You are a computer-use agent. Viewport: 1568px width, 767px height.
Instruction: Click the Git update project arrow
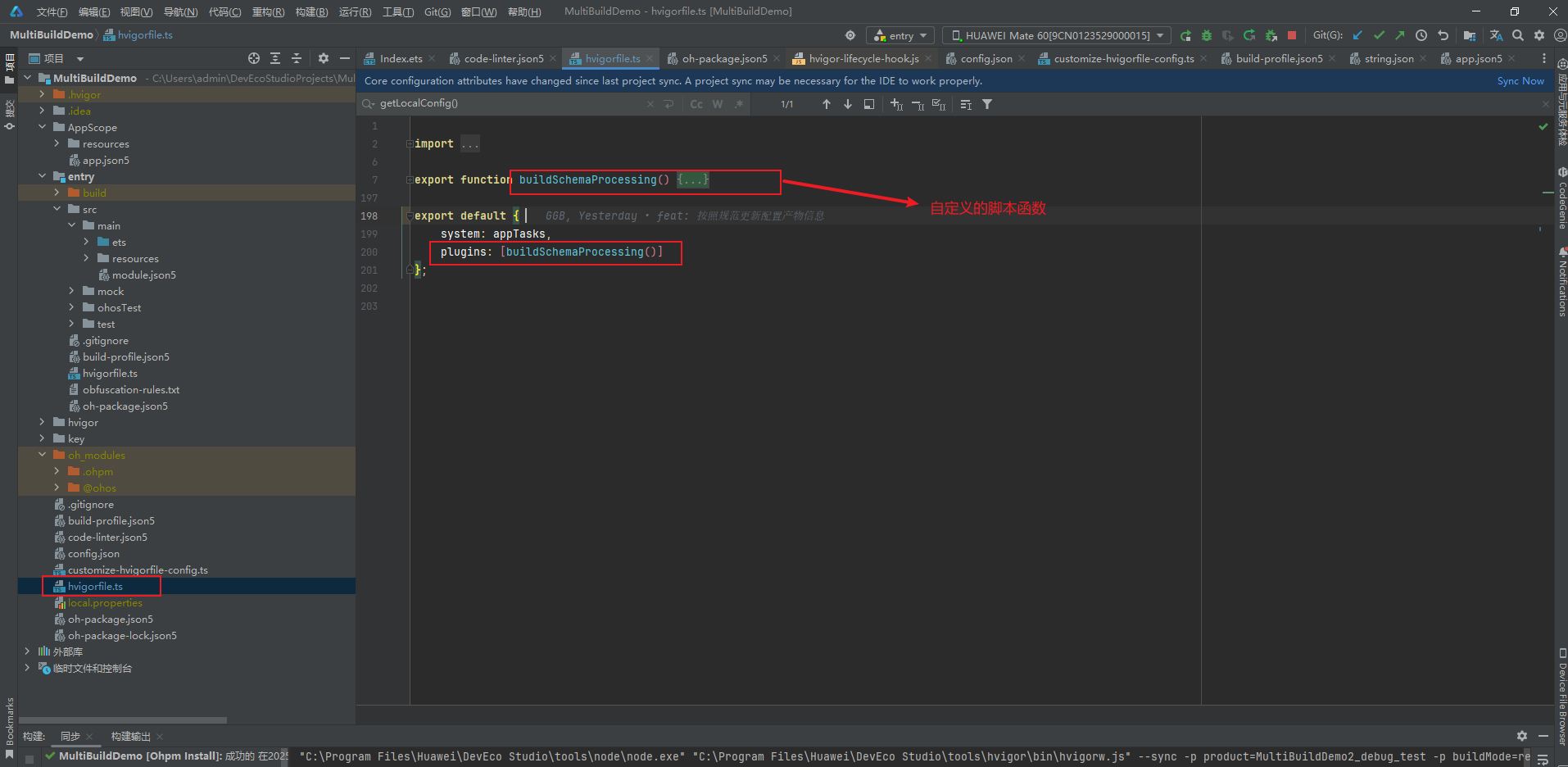point(1357,35)
